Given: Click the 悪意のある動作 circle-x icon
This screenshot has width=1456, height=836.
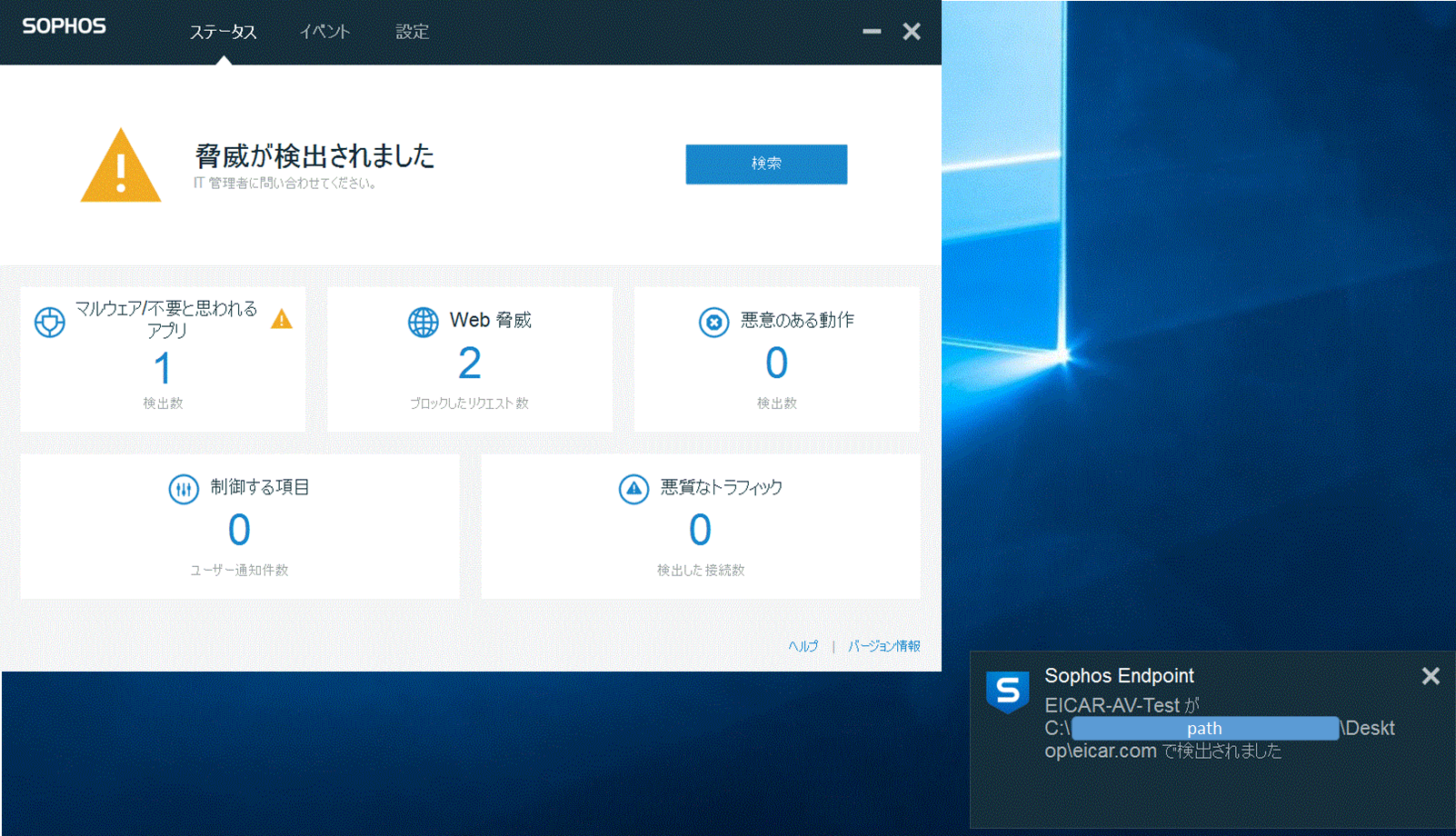Looking at the screenshot, I should pyautogui.click(x=713, y=322).
